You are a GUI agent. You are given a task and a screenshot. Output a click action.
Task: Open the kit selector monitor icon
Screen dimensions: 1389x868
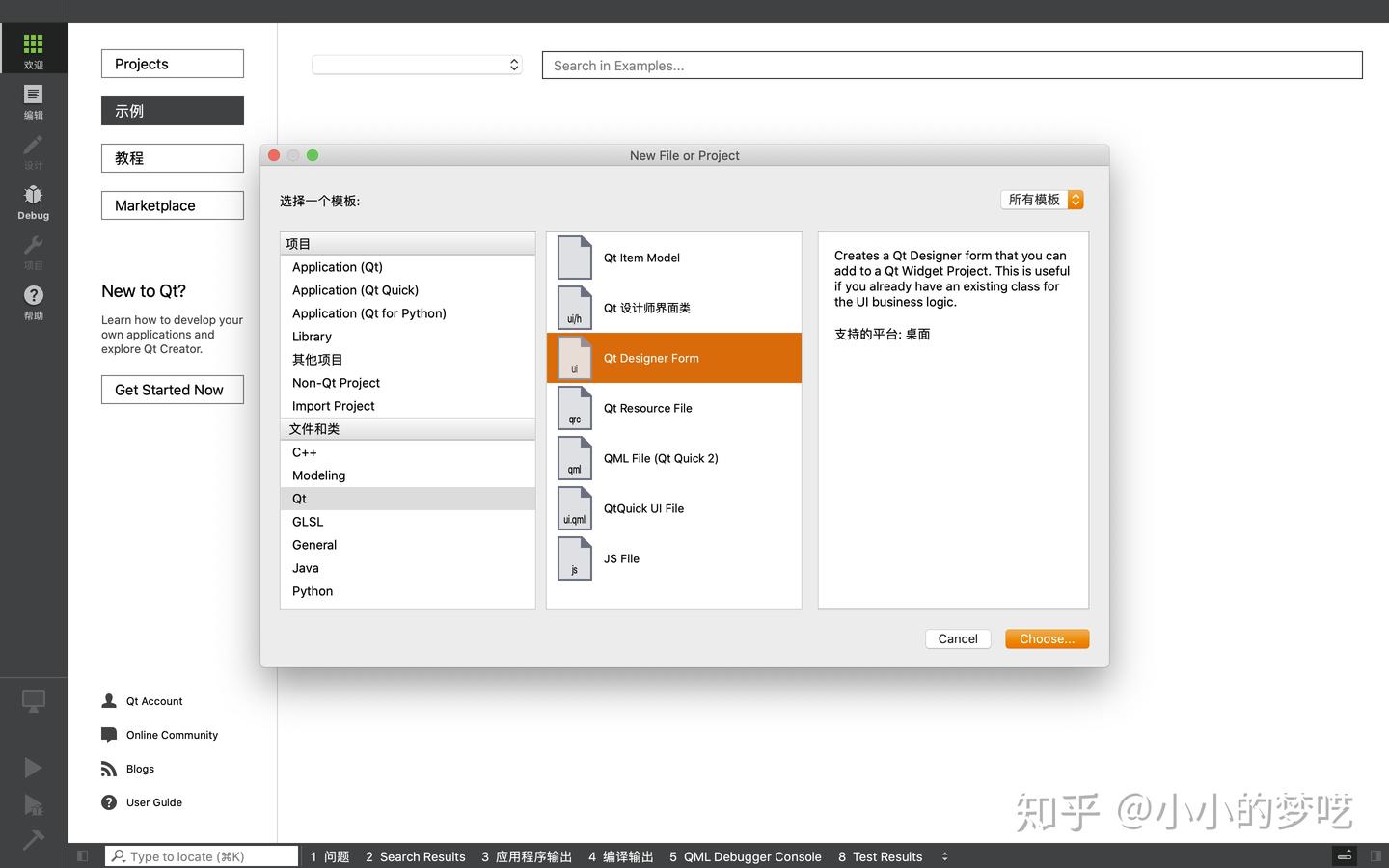click(33, 701)
